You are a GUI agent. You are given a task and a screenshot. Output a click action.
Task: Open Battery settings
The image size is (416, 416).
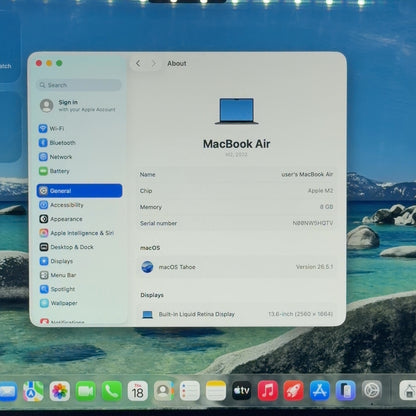pyautogui.click(x=54, y=171)
